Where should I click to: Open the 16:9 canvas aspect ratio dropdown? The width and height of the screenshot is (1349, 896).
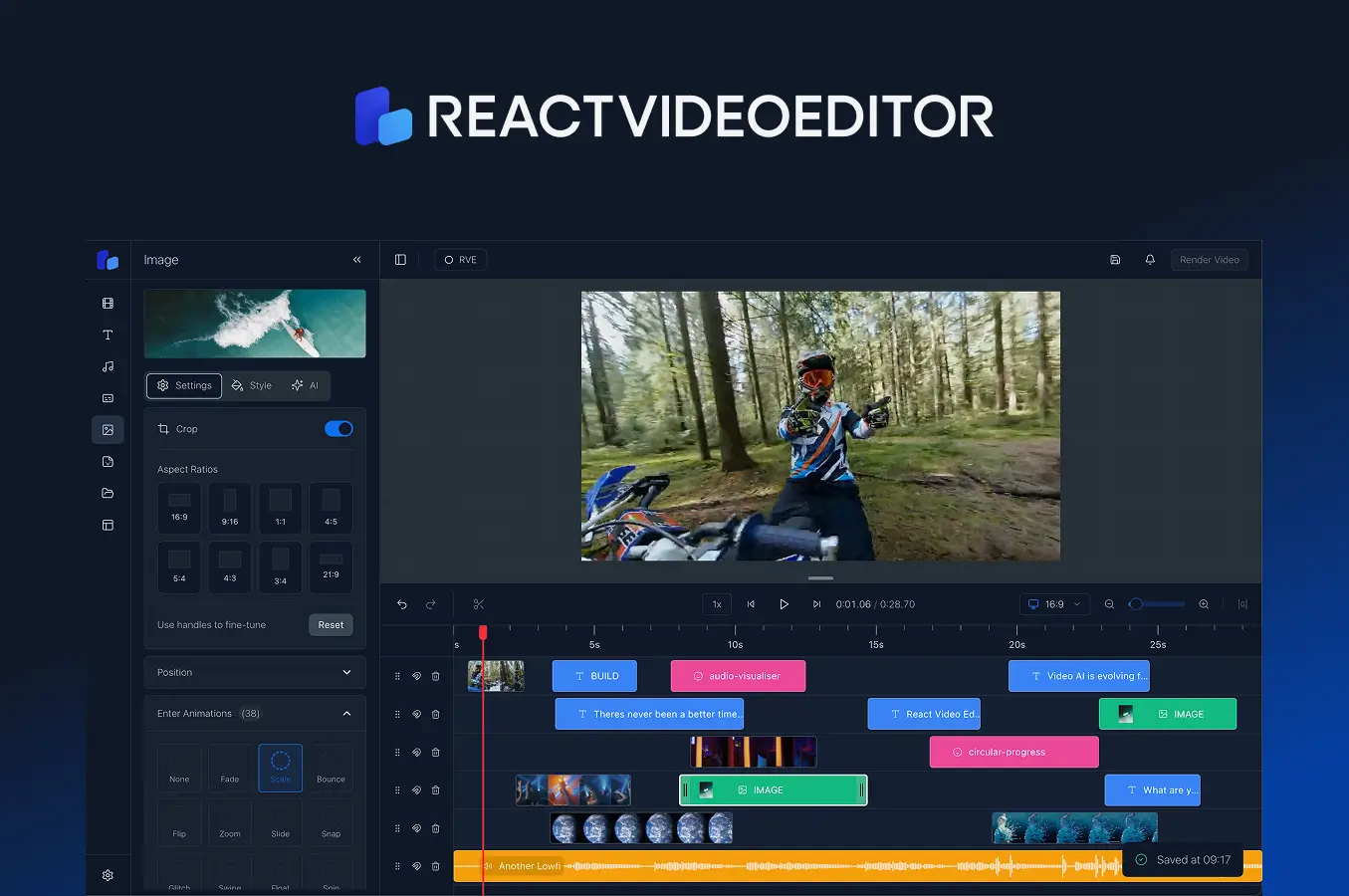pyautogui.click(x=1054, y=604)
